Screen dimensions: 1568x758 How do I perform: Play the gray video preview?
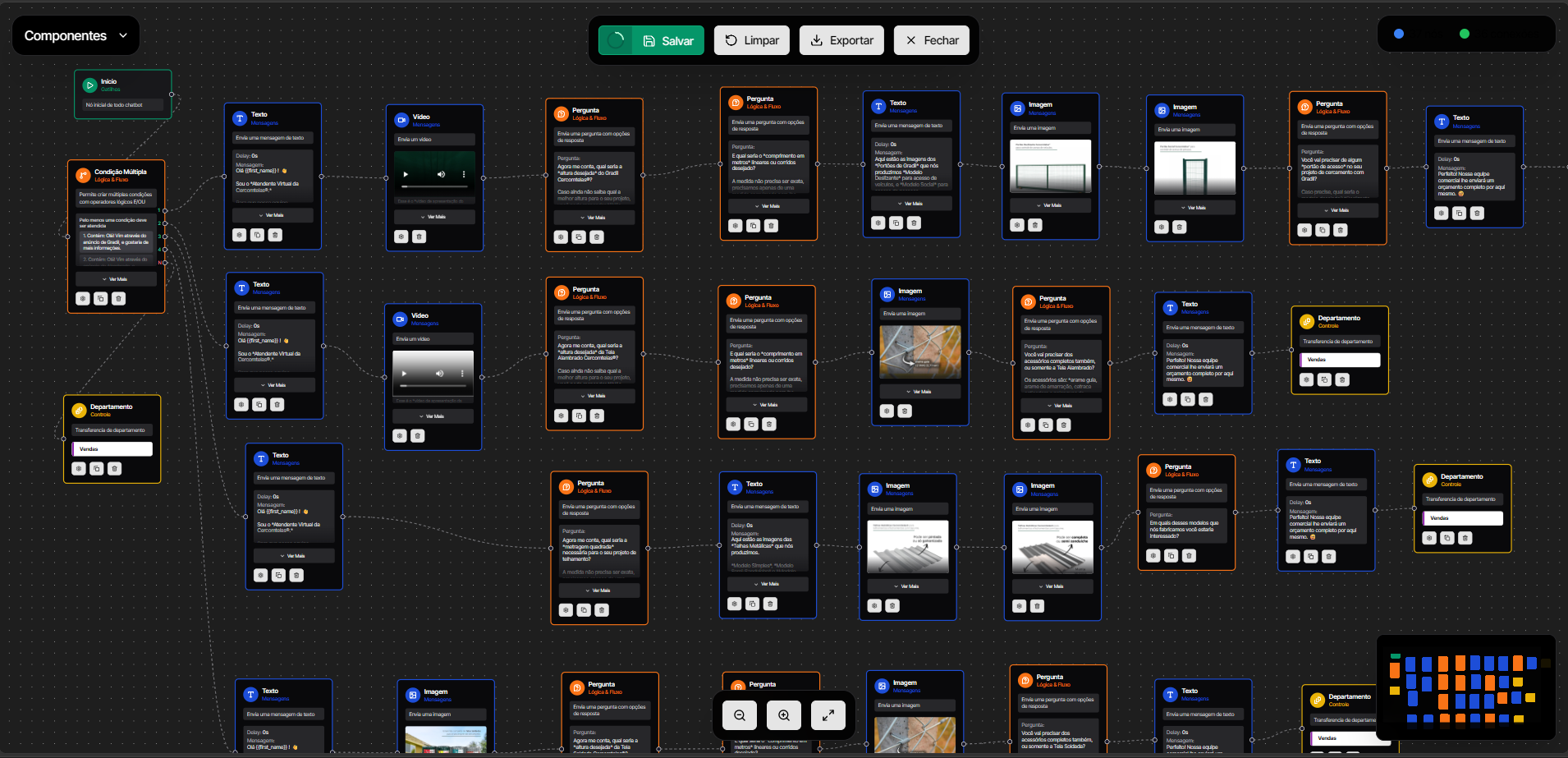(404, 373)
